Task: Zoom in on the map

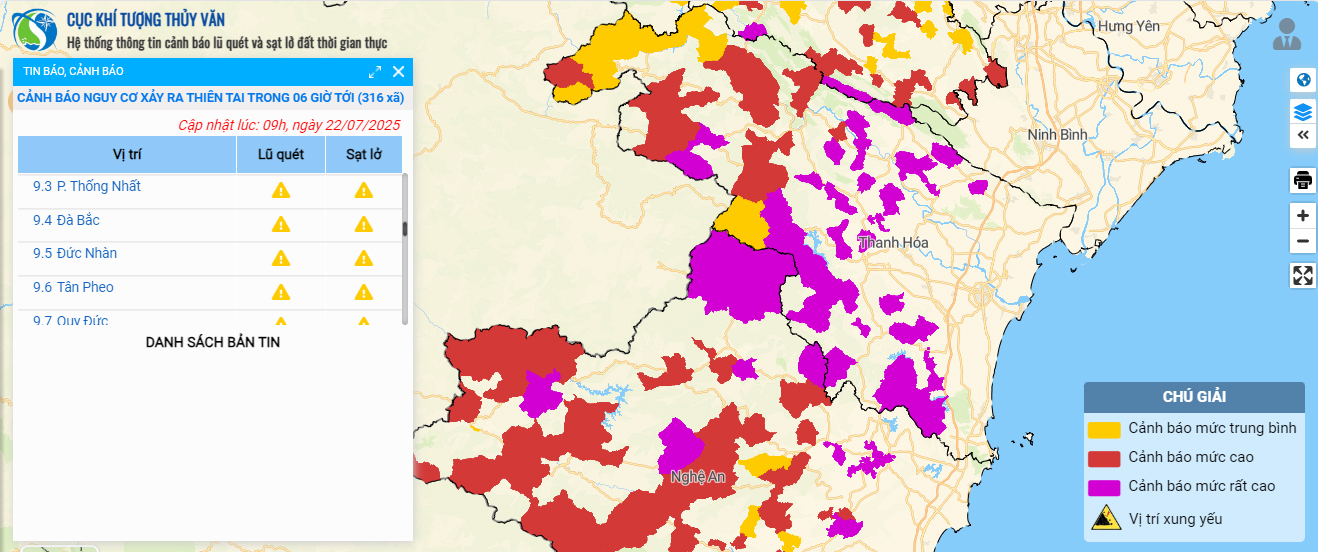Action: click(1302, 216)
